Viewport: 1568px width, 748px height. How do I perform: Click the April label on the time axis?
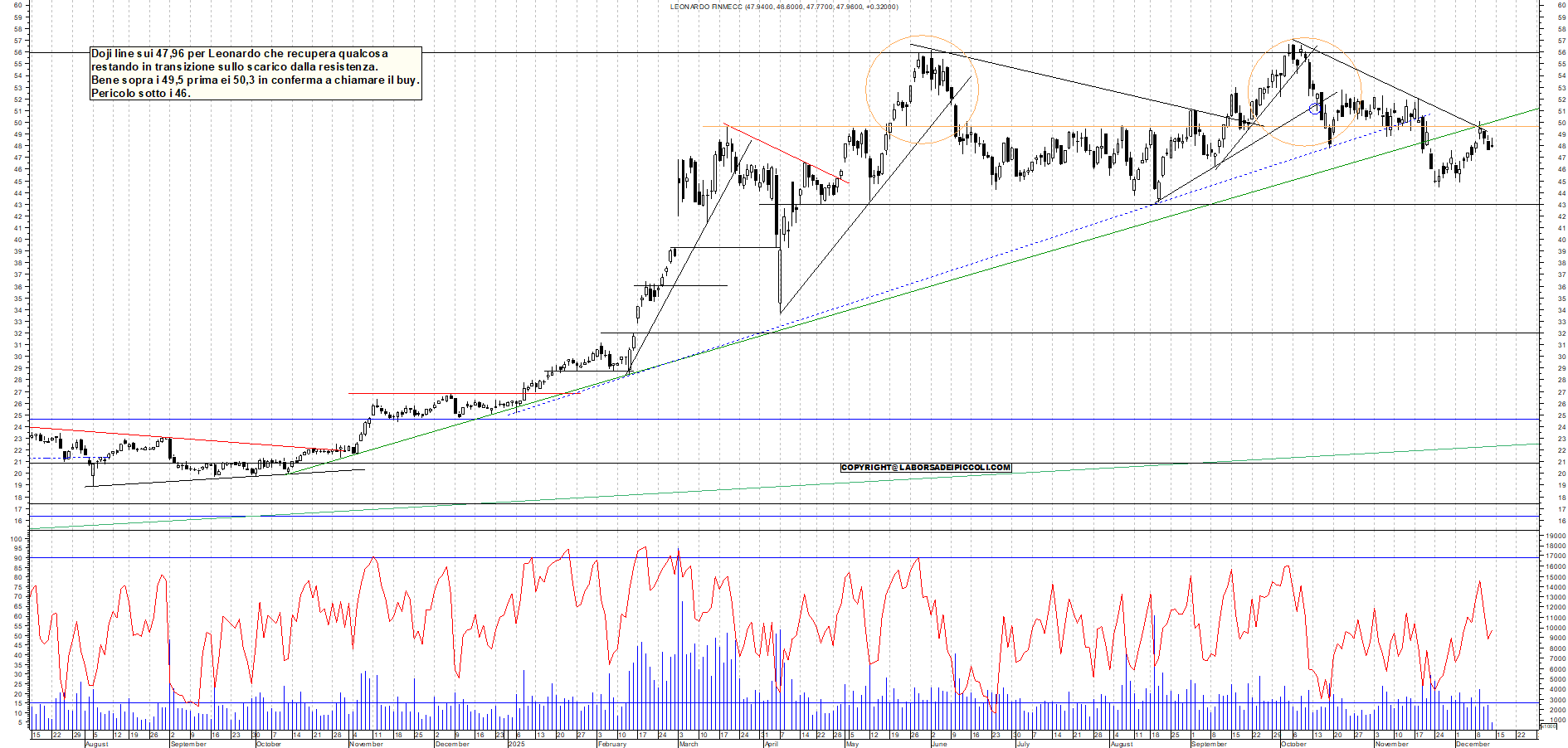click(771, 744)
